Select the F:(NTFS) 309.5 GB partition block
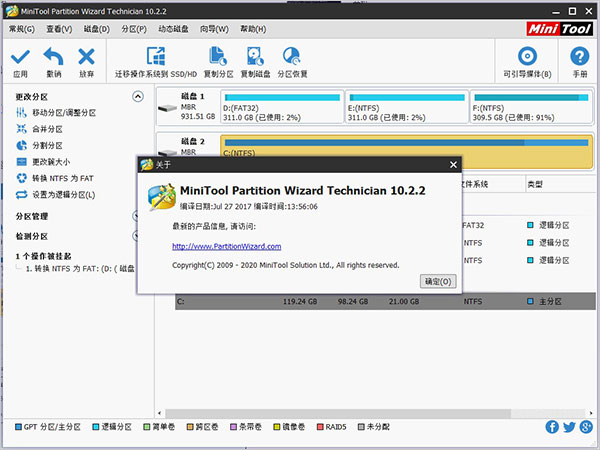 tap(531, 107)
